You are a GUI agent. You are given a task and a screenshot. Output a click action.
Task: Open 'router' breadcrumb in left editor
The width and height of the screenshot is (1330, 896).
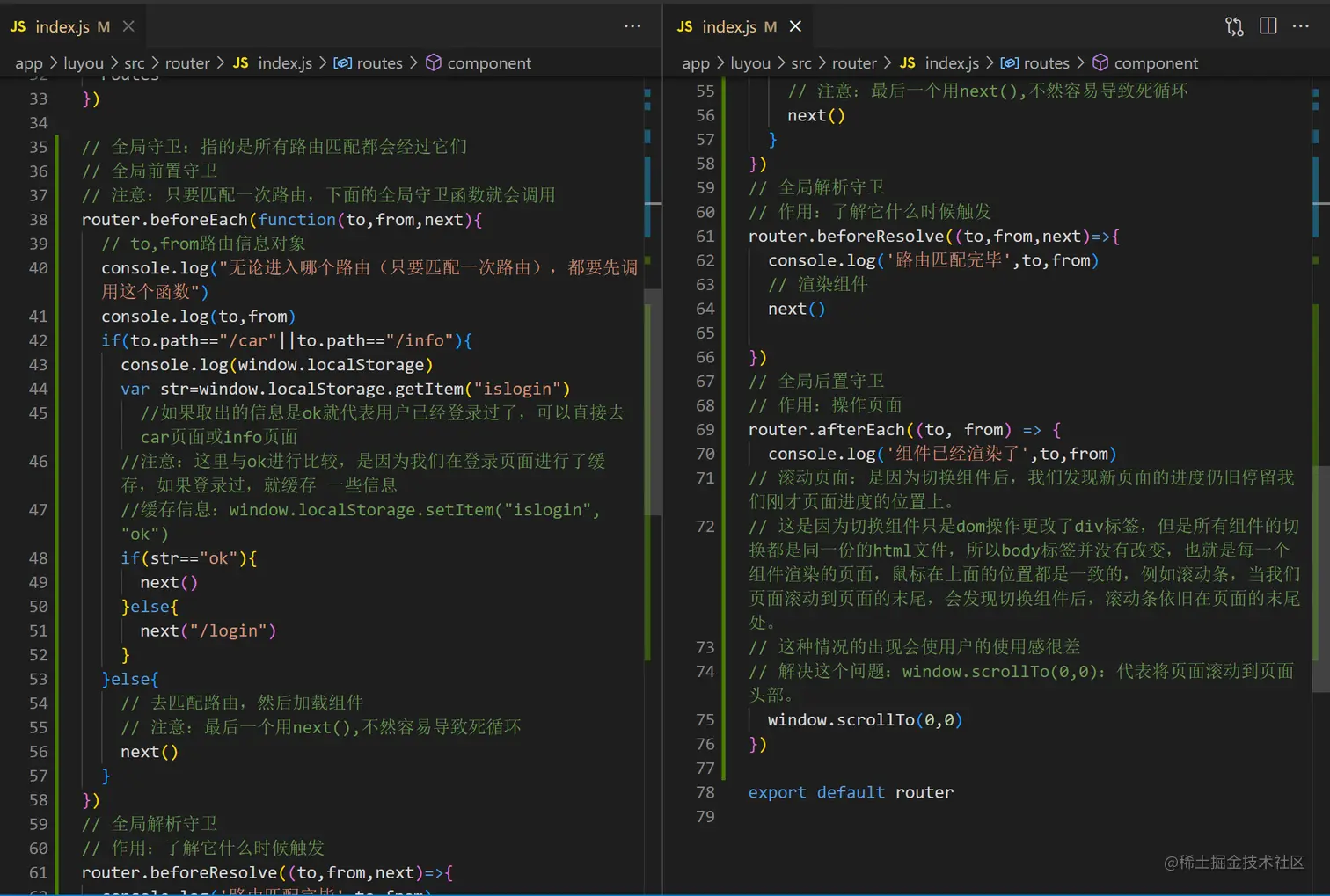[x=187, y=63]
